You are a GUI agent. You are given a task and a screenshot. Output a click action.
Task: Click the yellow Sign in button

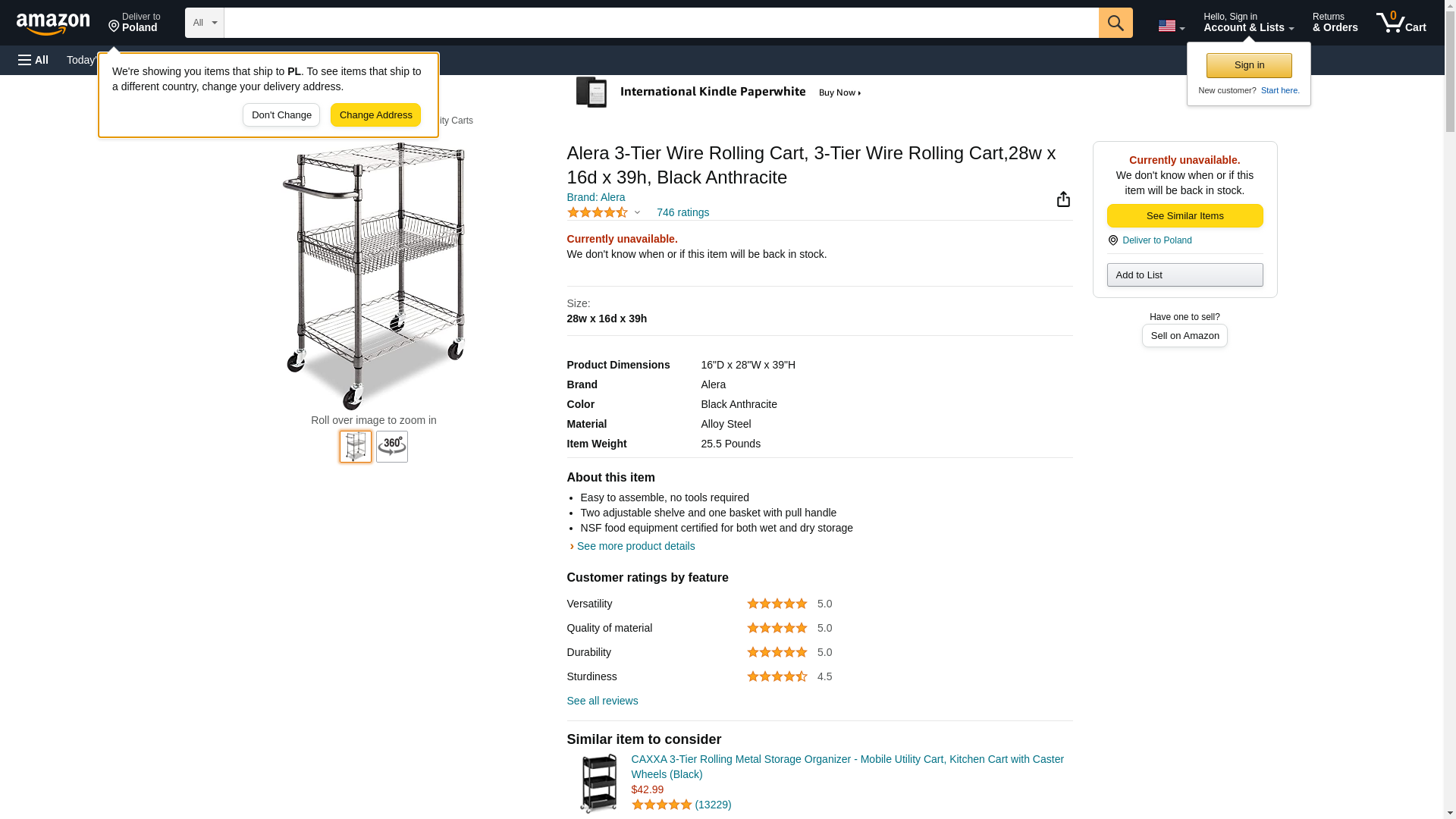point(1248,65)
